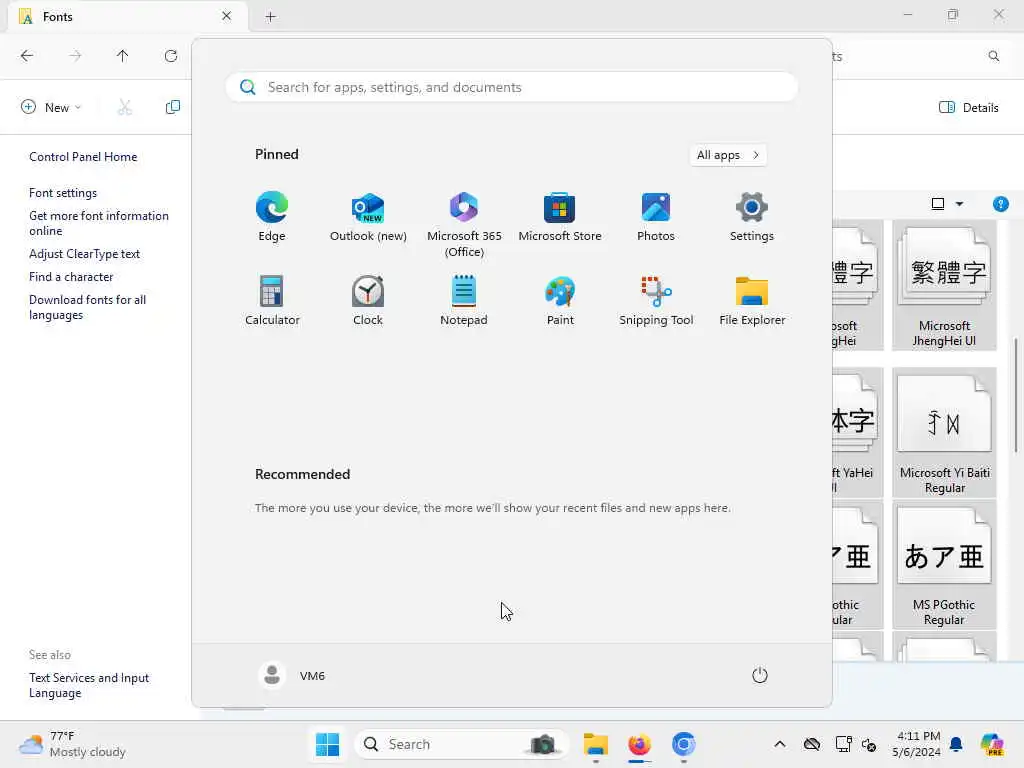Open File Explorer from the taskbar
Screen dimensions: 1024x768
click(x=596, y=744)
